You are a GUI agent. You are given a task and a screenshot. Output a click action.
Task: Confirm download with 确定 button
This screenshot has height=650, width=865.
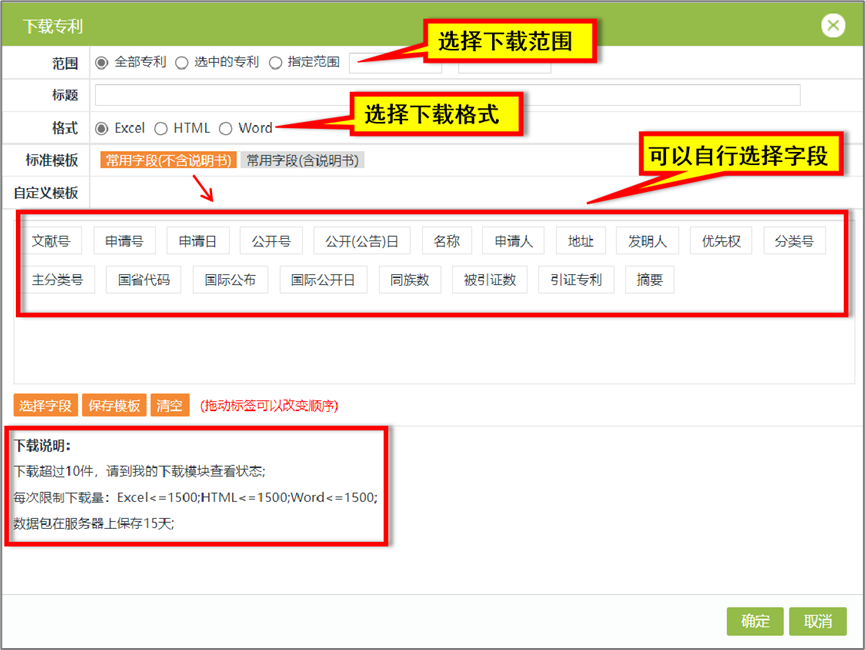[x=755, y=621]
